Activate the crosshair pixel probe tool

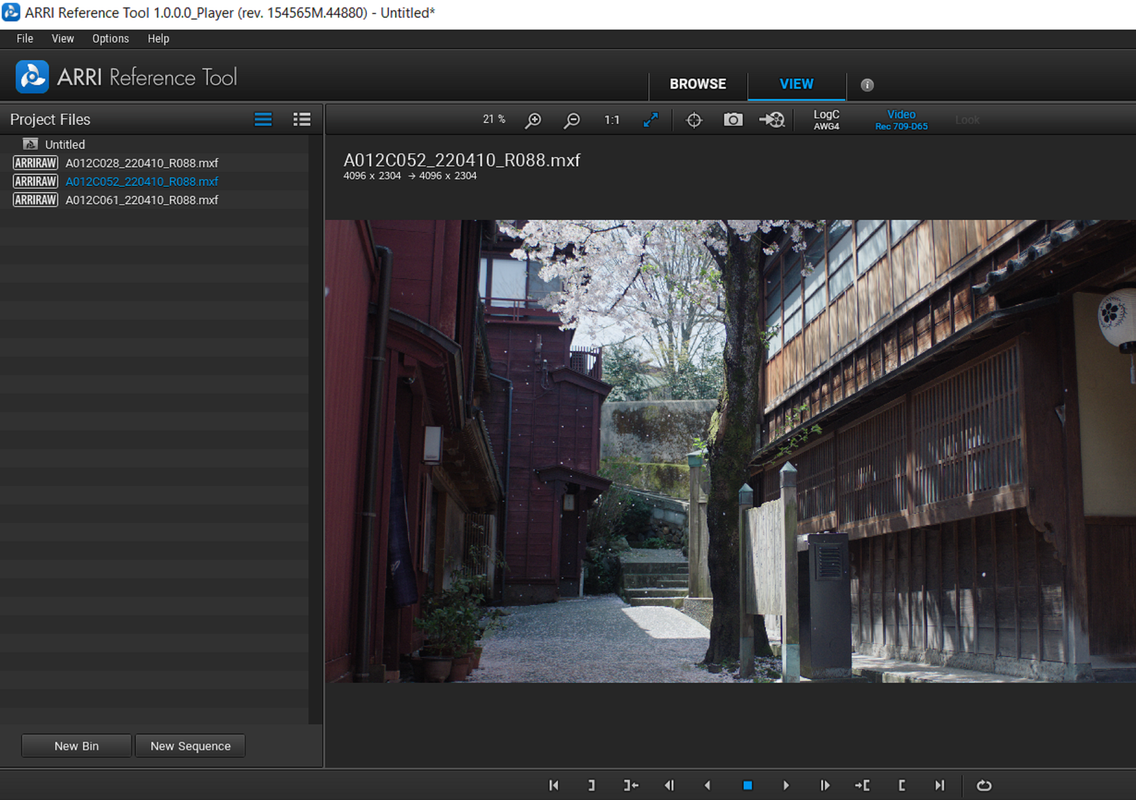[x=694, y=120]
